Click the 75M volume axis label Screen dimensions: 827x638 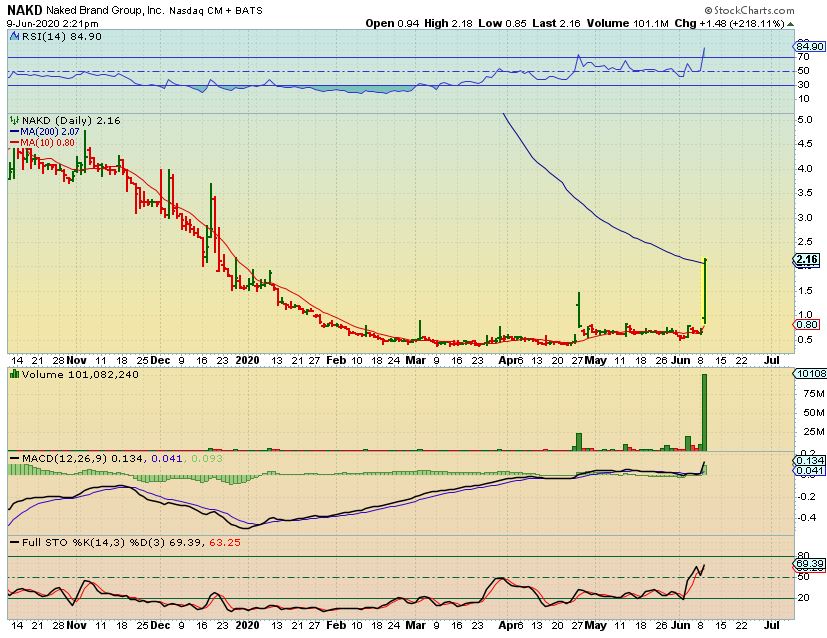813,393
